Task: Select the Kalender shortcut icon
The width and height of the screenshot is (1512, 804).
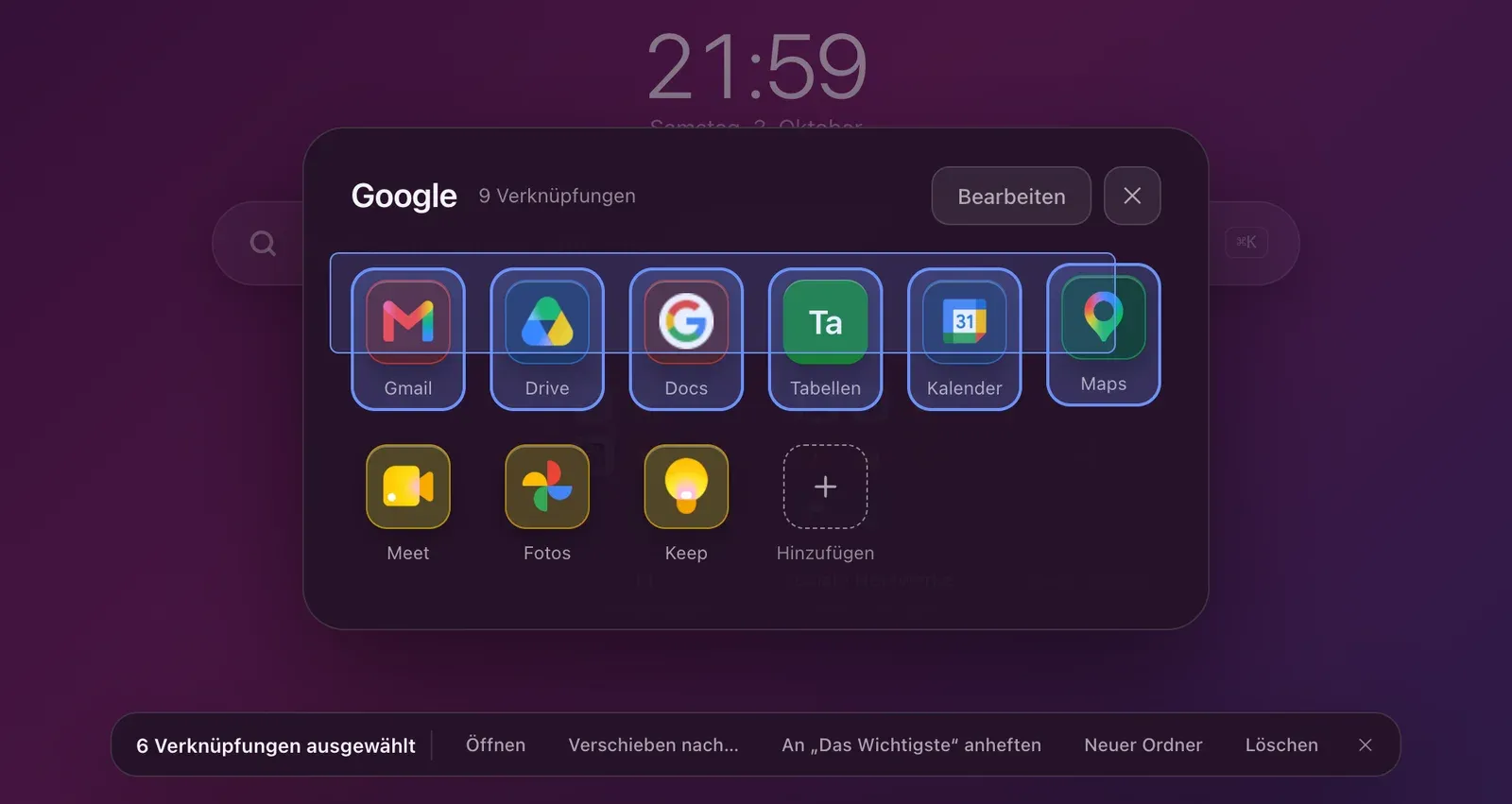Action: pyautogui.click(x=964, y=322)
